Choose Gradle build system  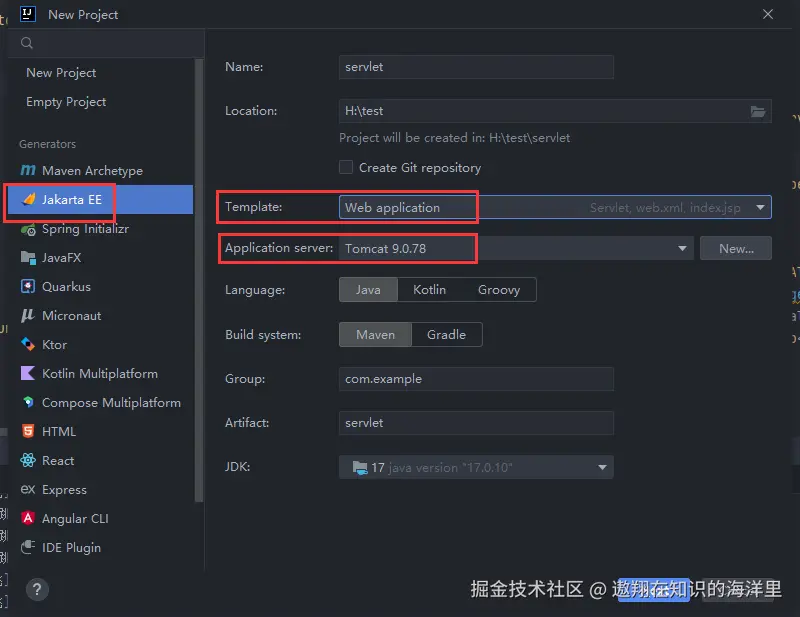point(446,335)
